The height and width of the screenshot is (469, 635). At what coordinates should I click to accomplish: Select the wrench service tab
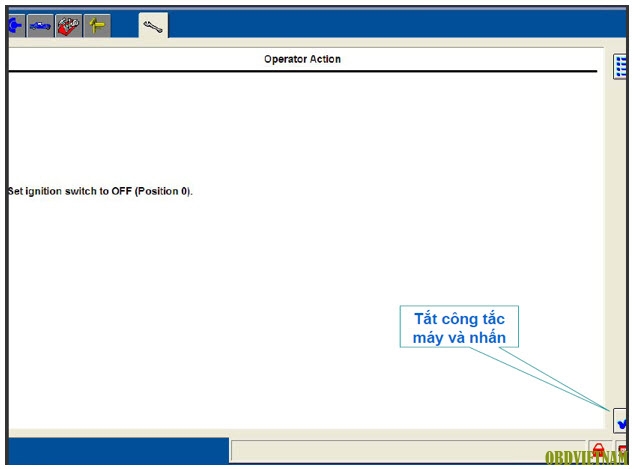153,26
